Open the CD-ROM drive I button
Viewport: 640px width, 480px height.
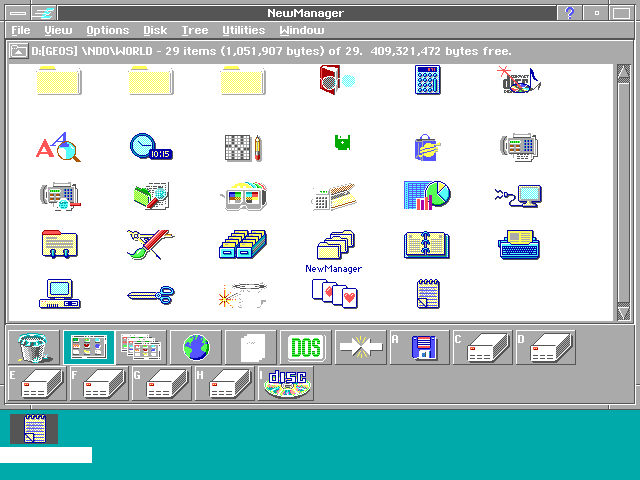(x=287, y=384)
